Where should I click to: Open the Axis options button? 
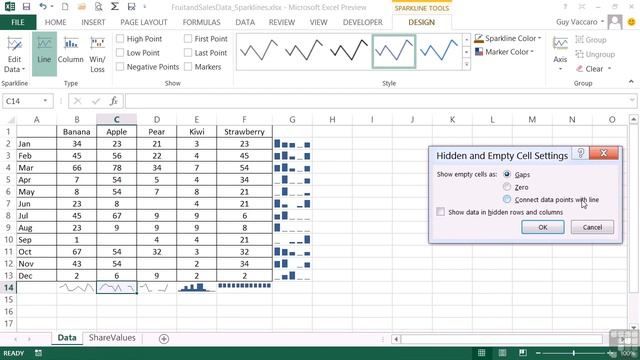[560, 54]
